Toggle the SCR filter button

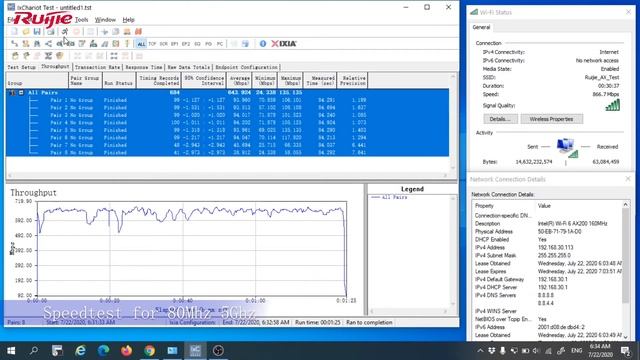click(x=164, y=44)
